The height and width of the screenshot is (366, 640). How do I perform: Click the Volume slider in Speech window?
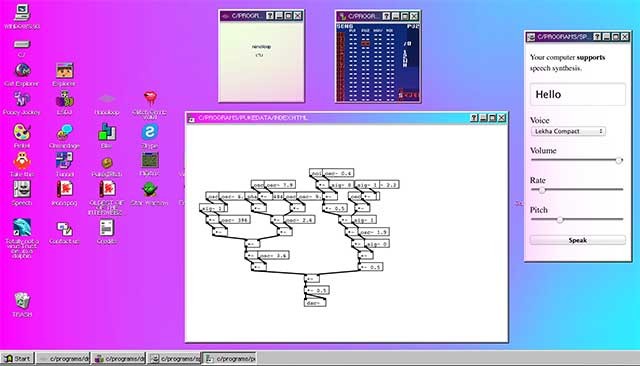(577, 160)
